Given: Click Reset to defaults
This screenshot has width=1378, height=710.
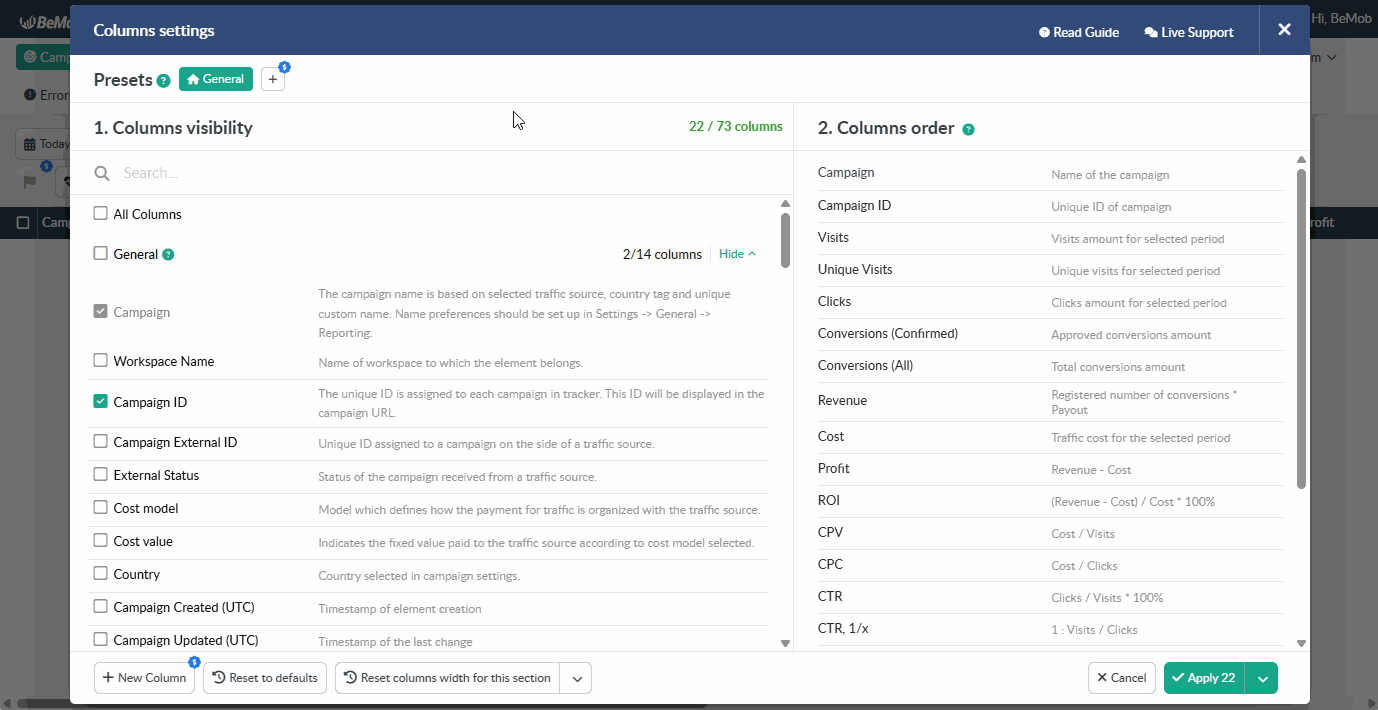Looking at the screenshot, I should click(x=266, y=678).
